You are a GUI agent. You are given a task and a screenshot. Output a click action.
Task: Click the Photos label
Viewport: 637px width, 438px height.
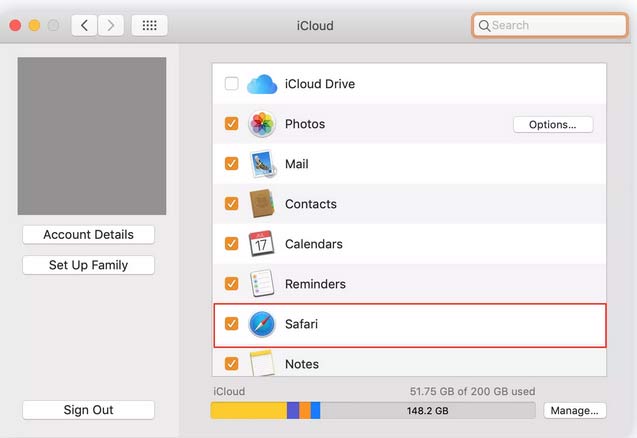click(305, 124)
